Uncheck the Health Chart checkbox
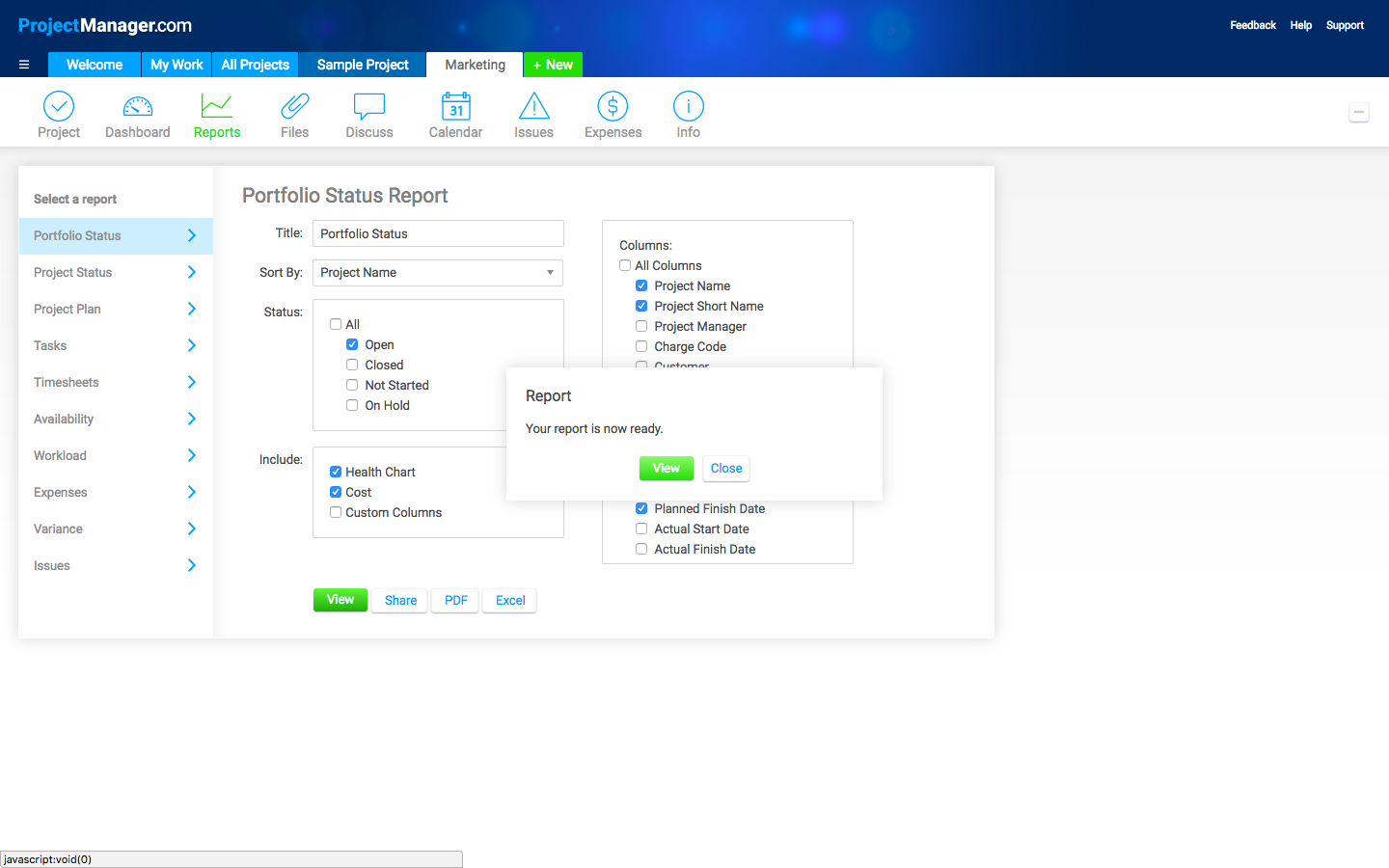 coord(336,472)
